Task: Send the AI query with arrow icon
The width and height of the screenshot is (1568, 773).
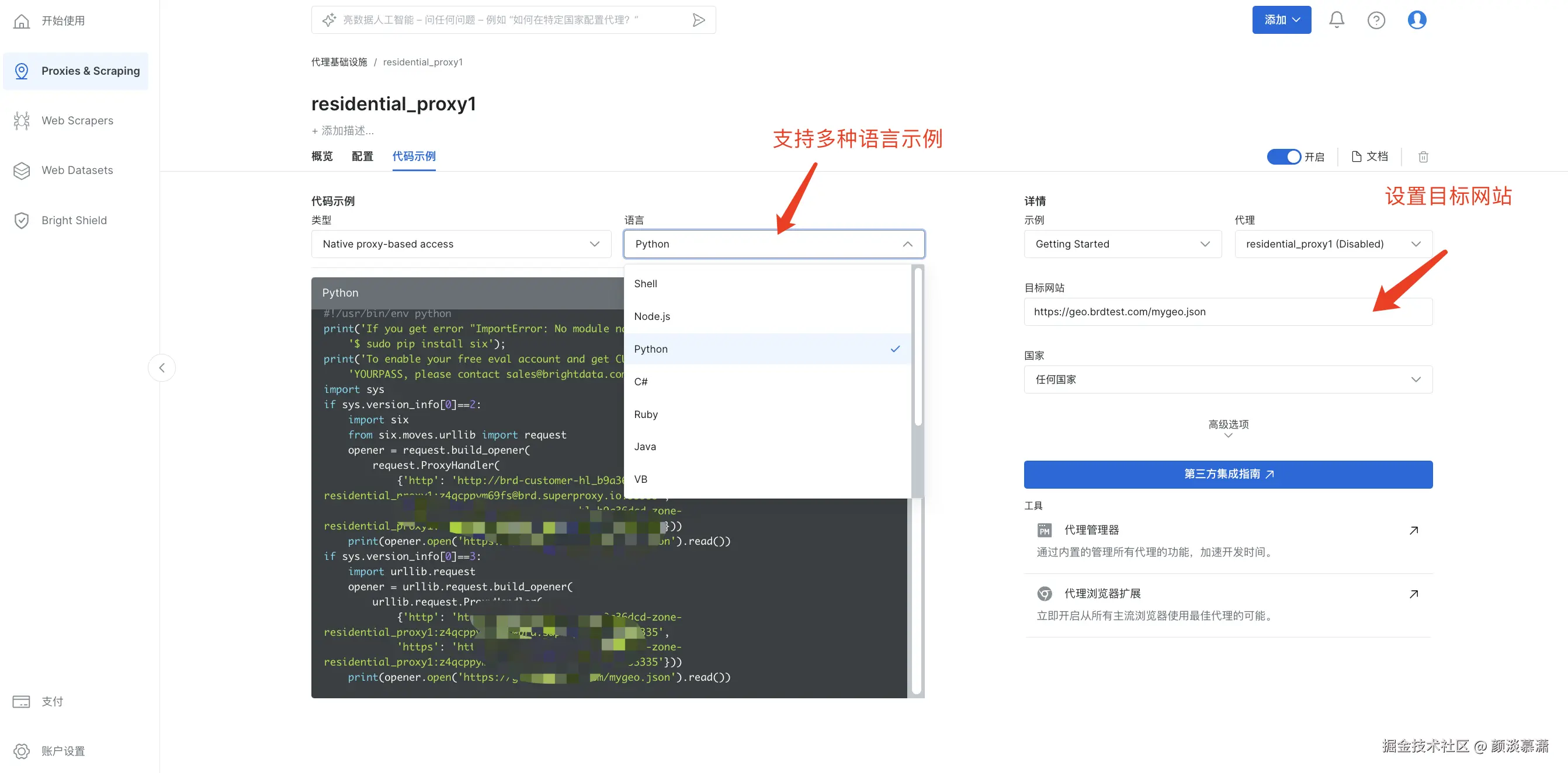Action: click(x=699, y=20)
